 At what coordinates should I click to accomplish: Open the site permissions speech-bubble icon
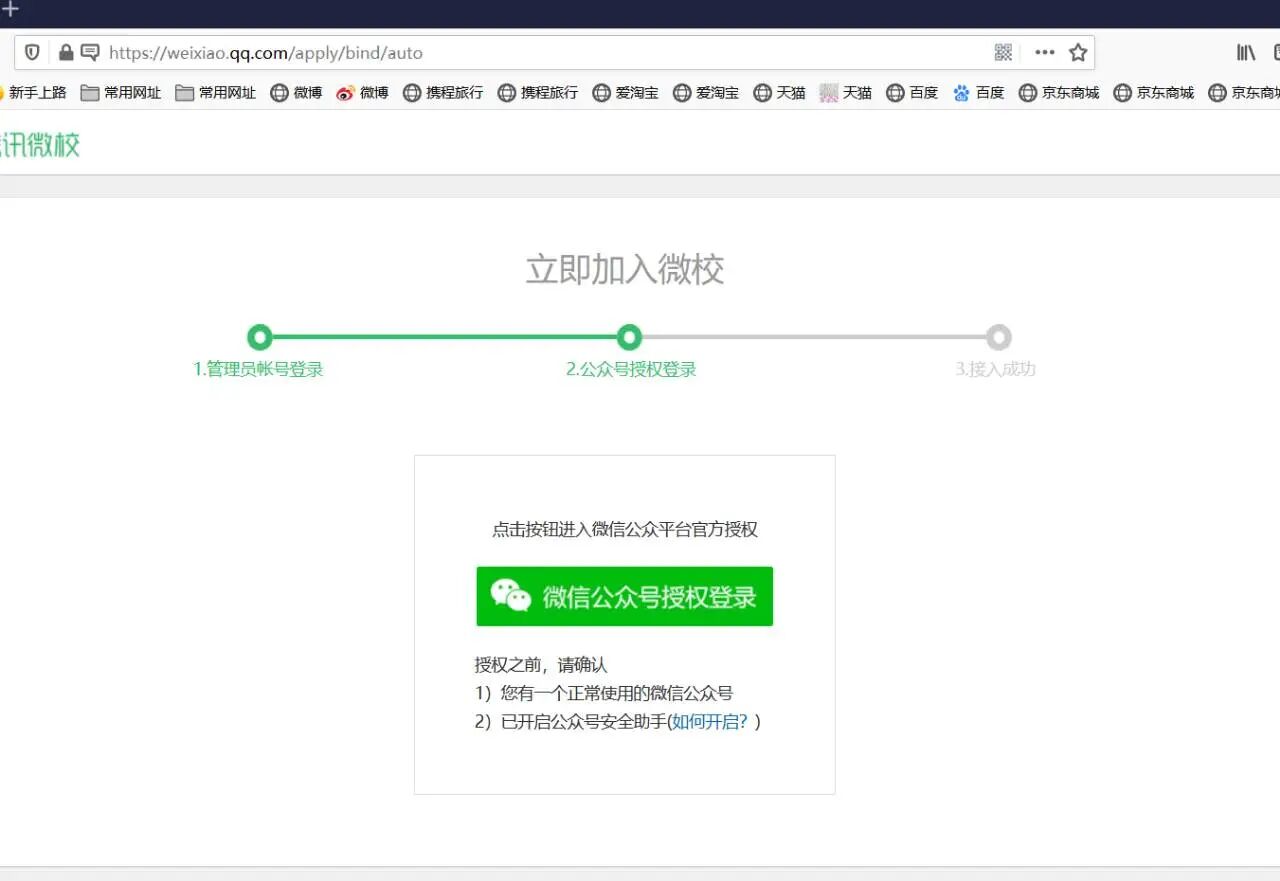[90, 52]
